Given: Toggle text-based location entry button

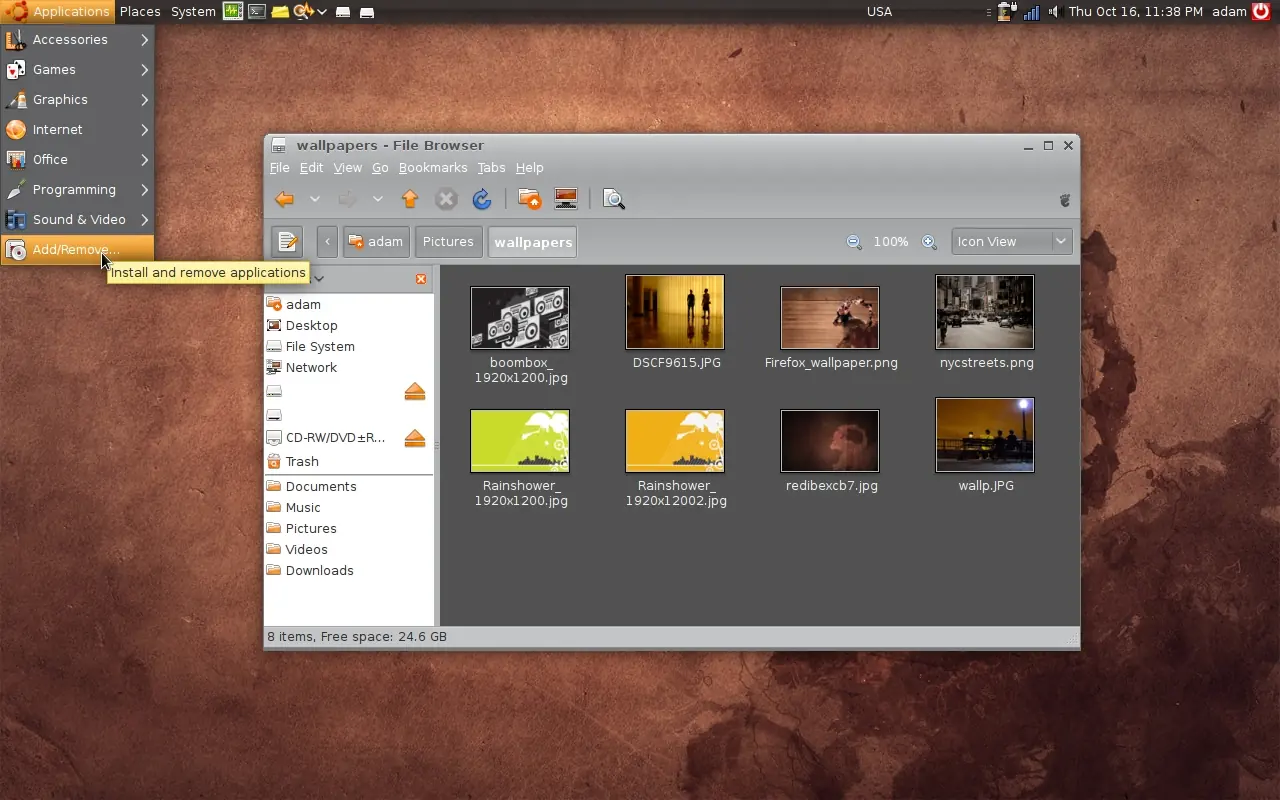Looking at the screenshot, I should coord(287,242).
